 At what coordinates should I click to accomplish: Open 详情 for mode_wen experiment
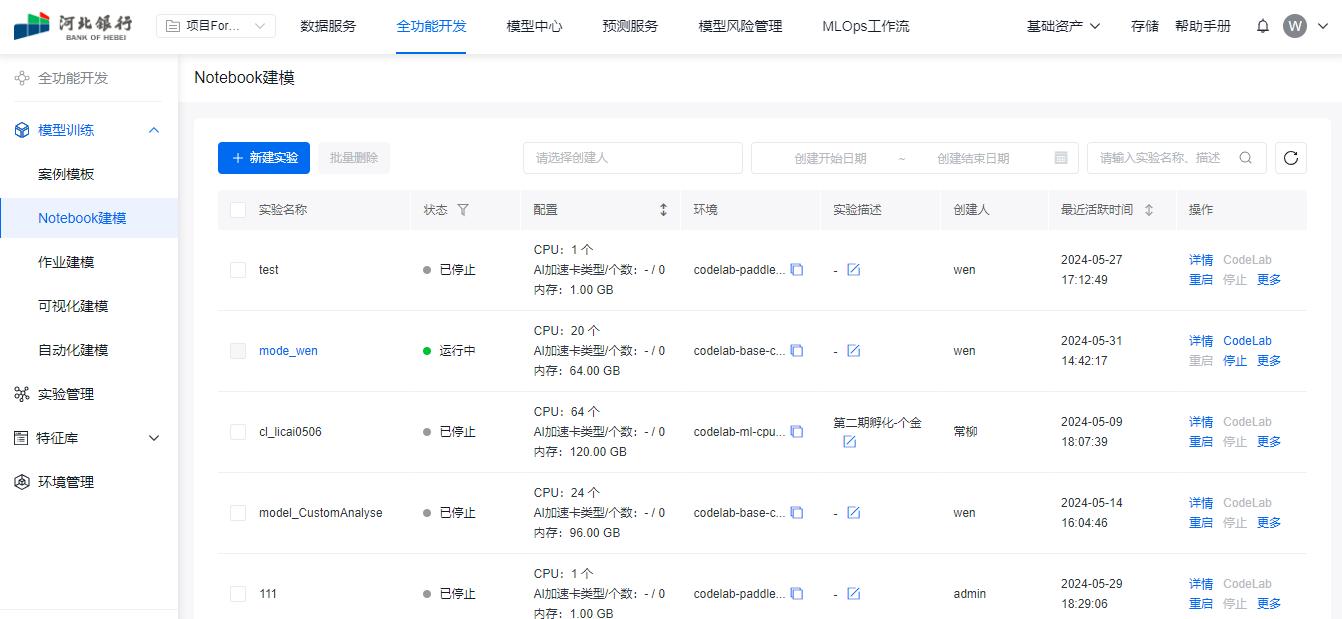point(1201,341)
